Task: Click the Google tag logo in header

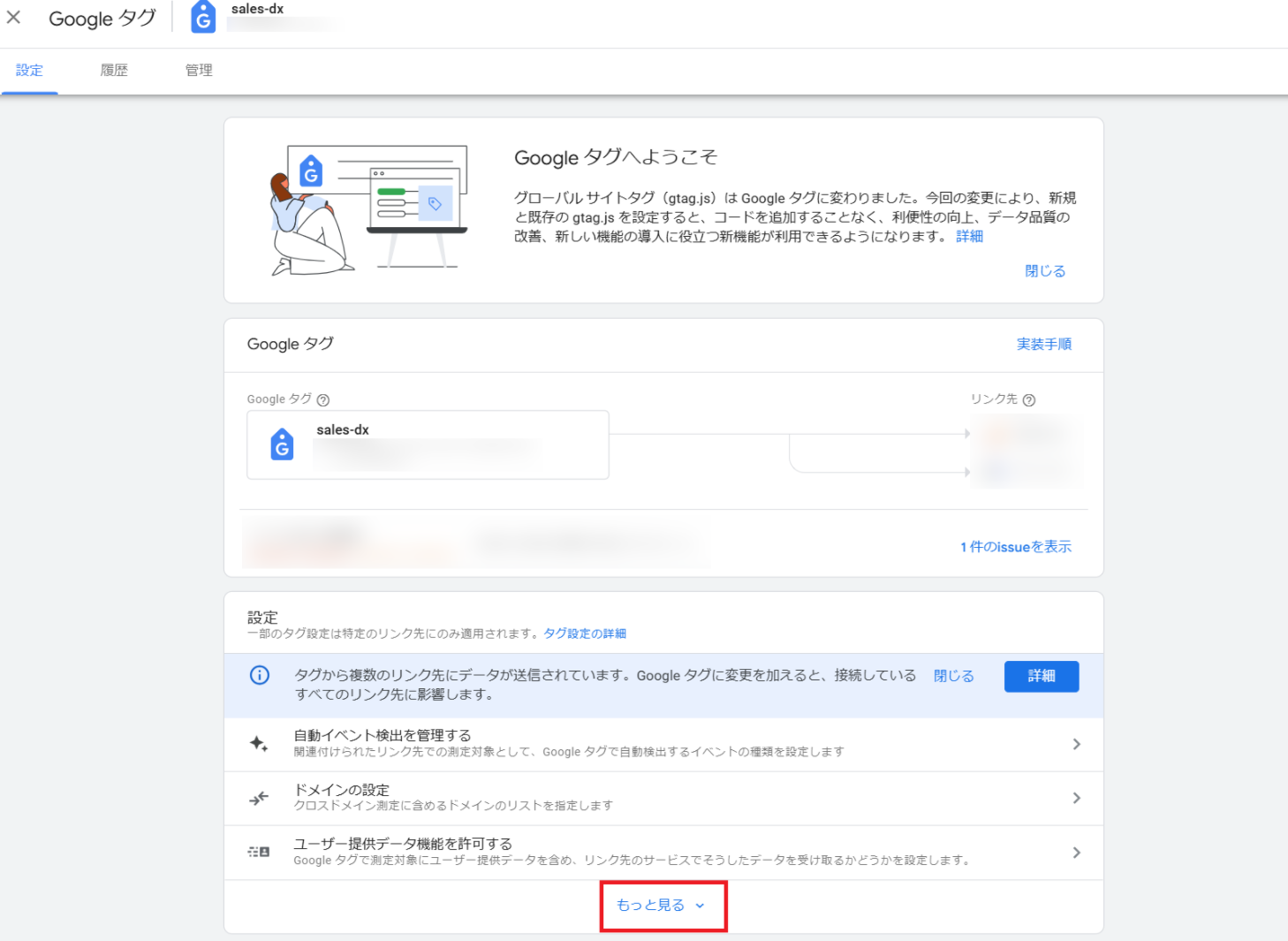Action: pyautogui.click(x=203, y=17)
